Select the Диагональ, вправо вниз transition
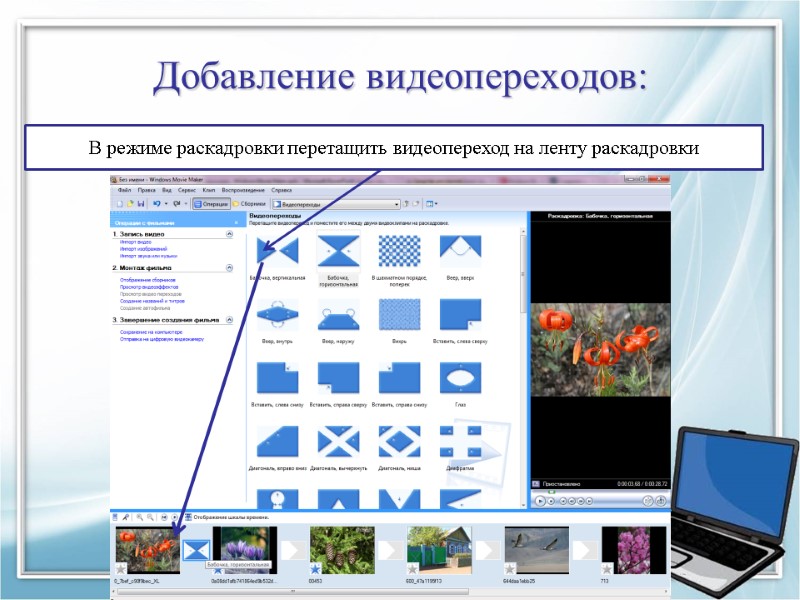 tap(277, 441)
